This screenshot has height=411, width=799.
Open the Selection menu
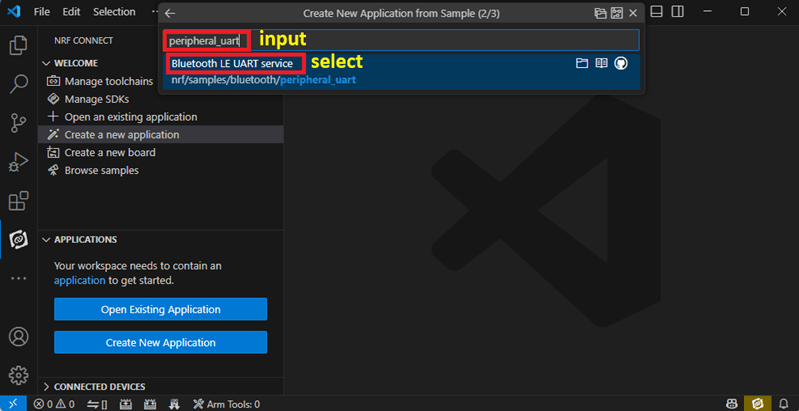click(114, 12)
